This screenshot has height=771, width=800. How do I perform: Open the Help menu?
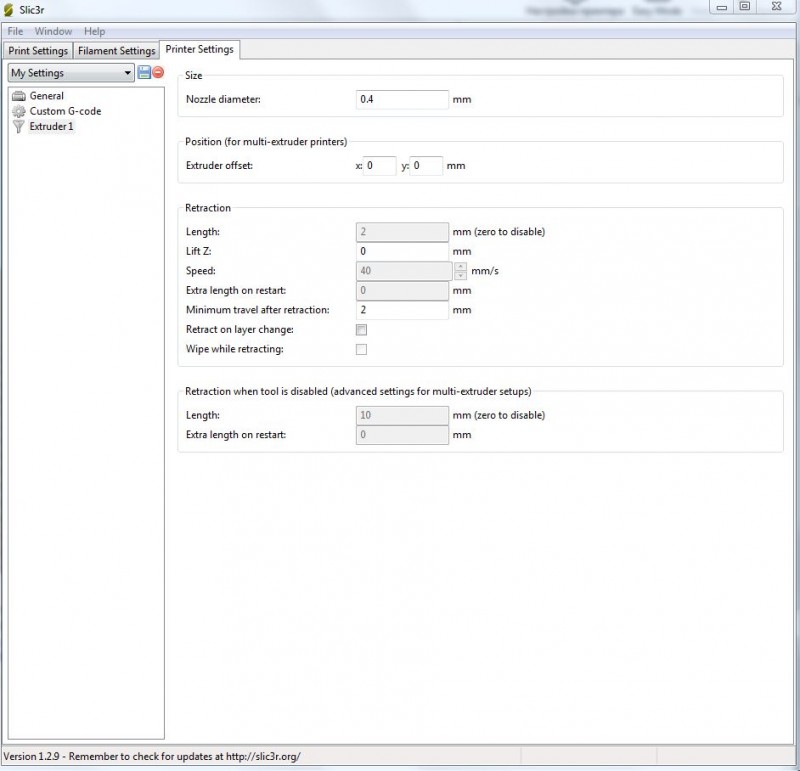coord(94,31)
